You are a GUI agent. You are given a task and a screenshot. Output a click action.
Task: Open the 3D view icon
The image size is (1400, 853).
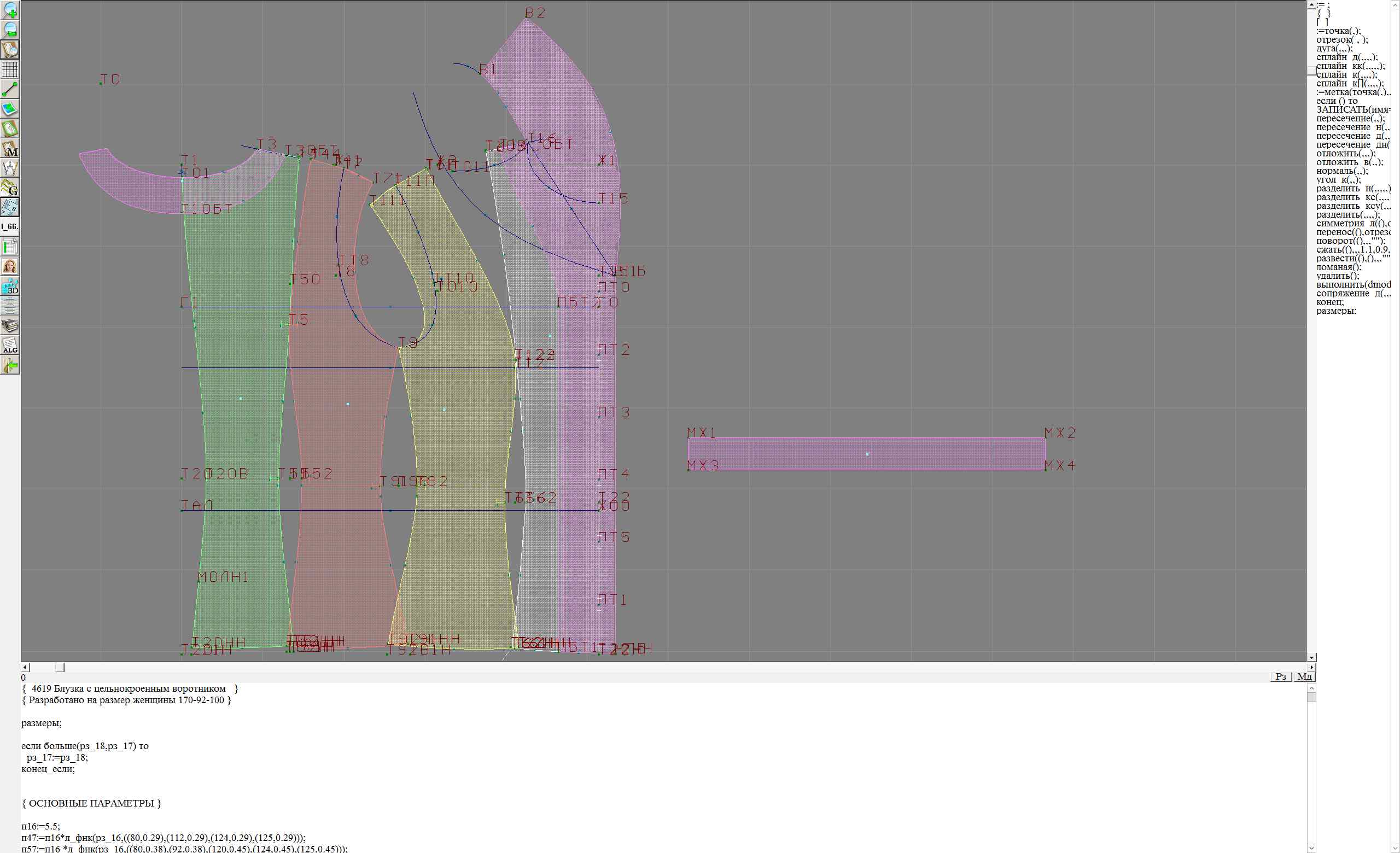[10, 286]
